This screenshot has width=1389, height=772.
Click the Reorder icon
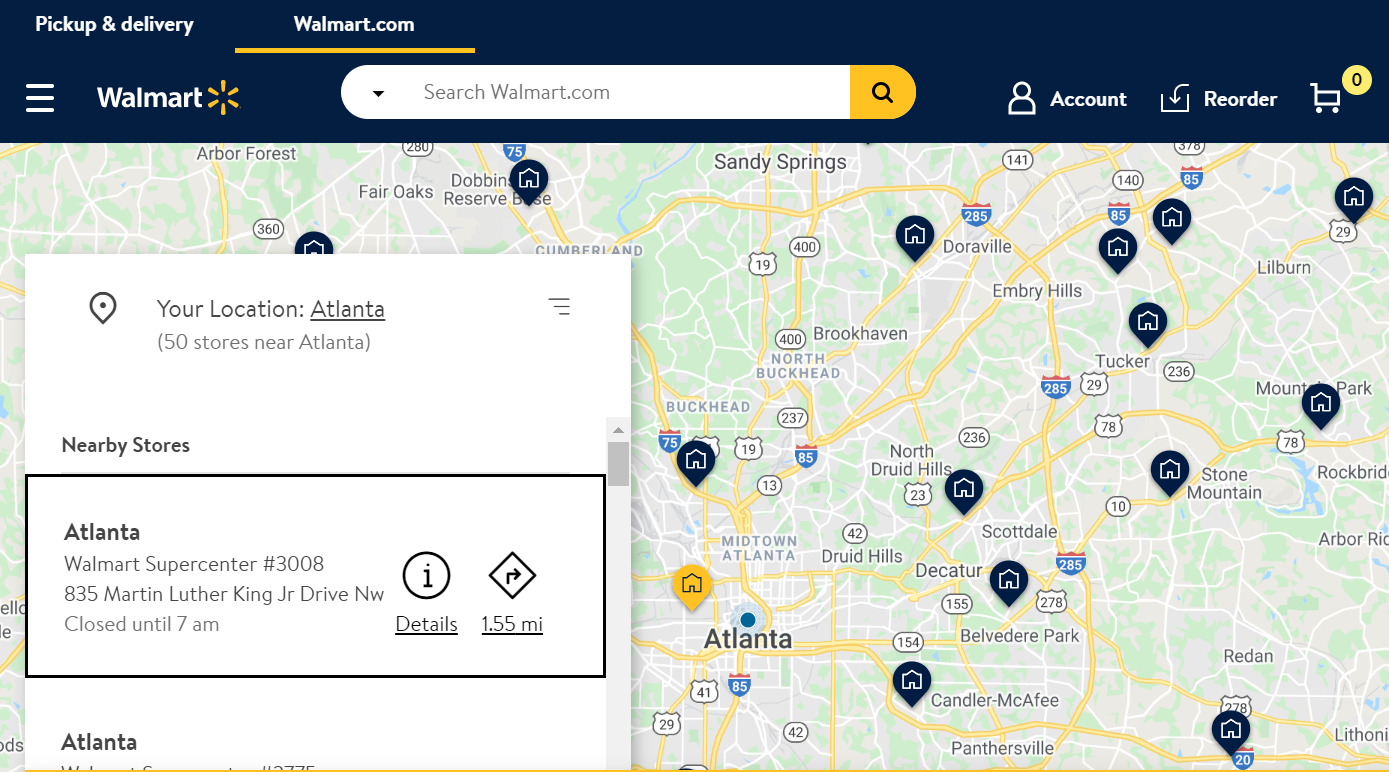click(1175, 98)
